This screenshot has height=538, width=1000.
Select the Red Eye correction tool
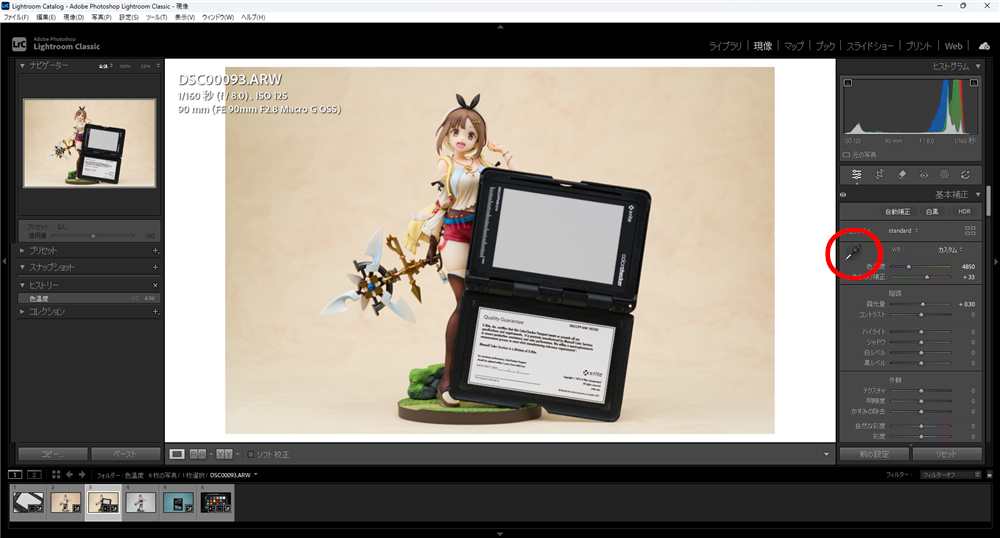(923, 174)
